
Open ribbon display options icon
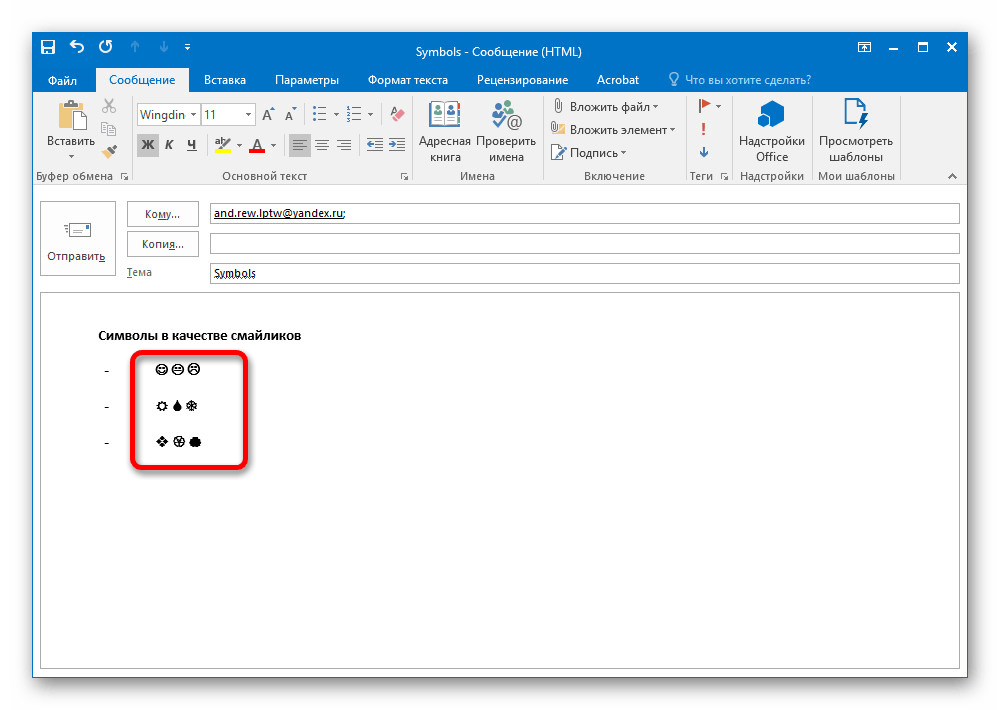(864, 47)
